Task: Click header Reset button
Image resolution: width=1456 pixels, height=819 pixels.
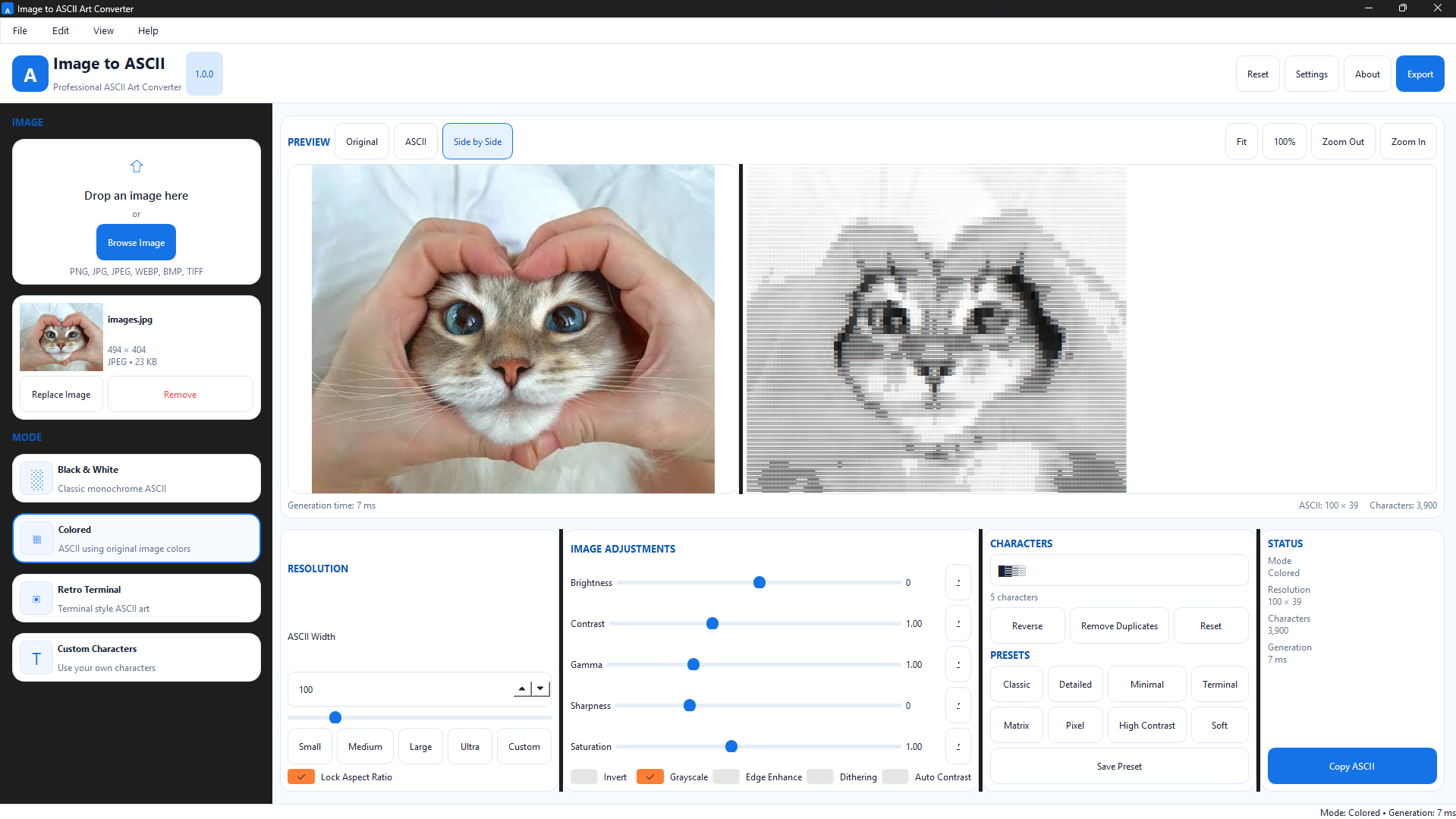Action: 1258,74
